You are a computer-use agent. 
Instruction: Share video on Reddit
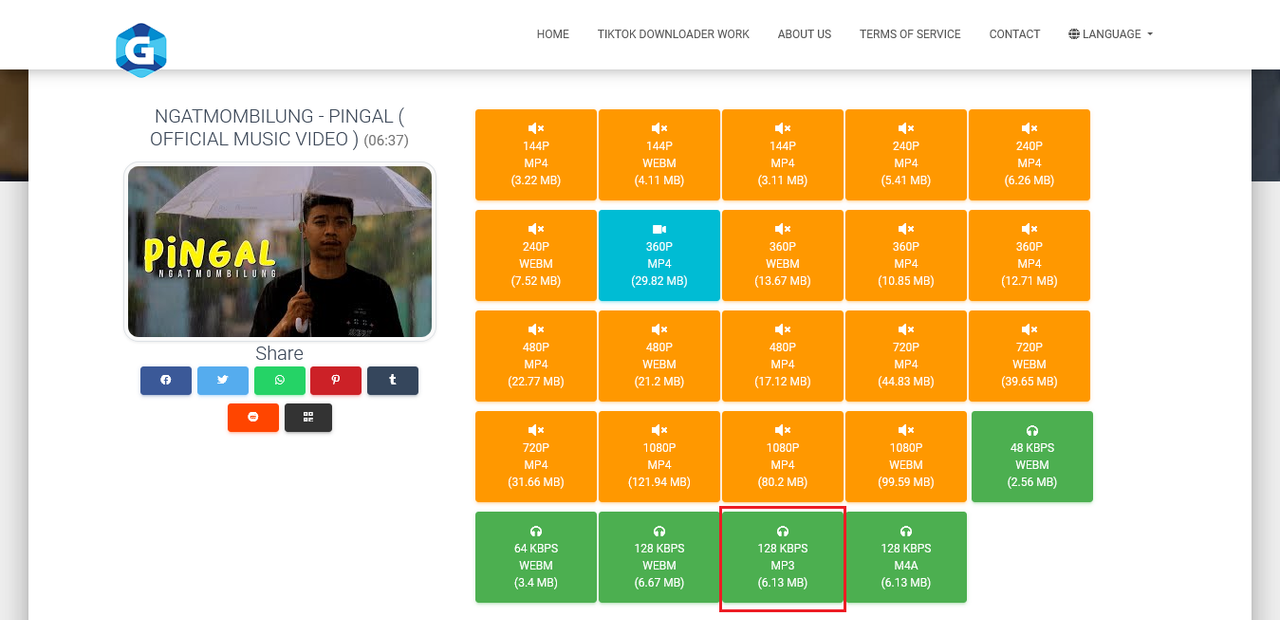point(253,417)
